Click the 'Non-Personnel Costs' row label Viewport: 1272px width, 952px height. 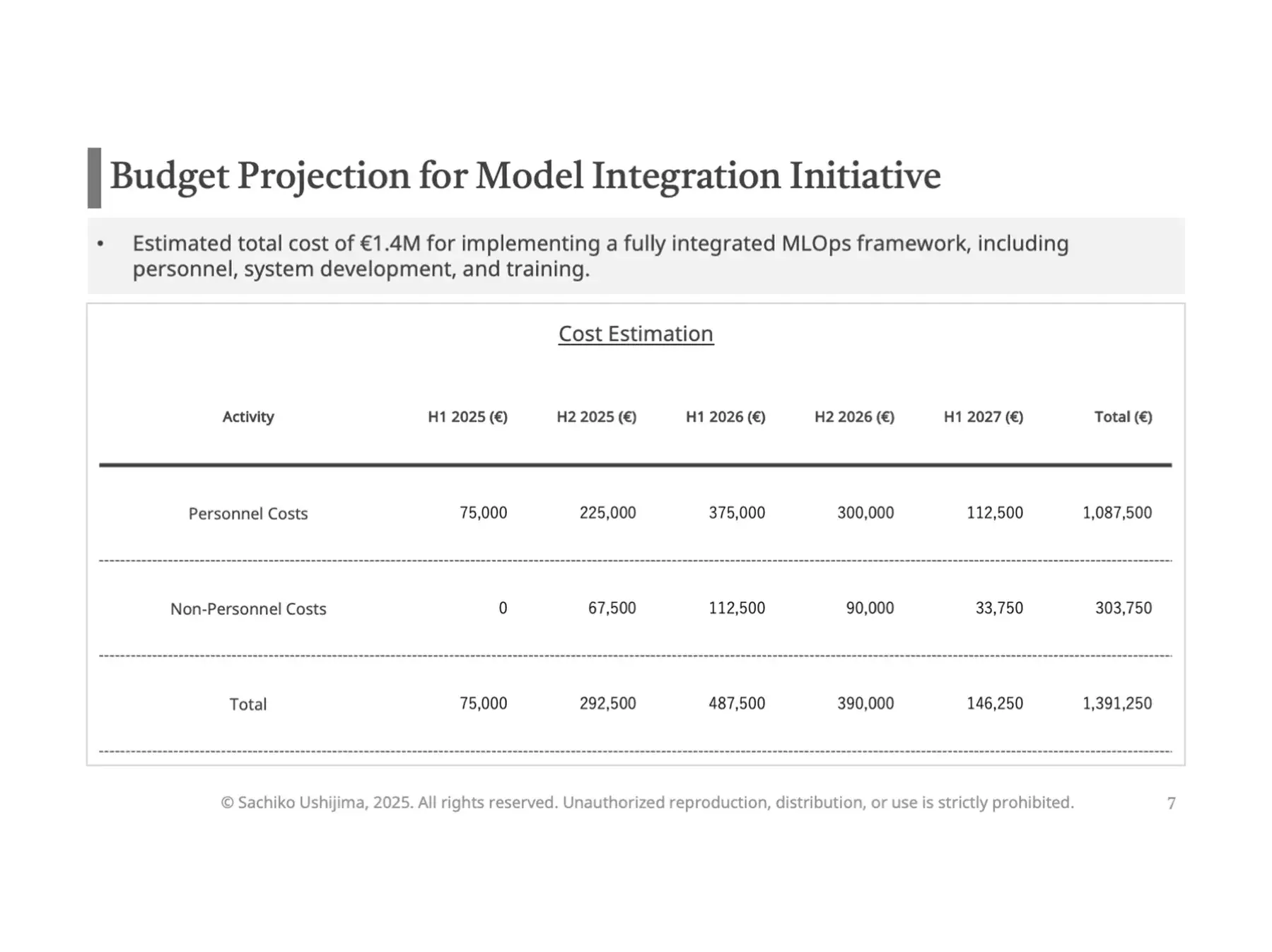pyautogui.click(x=247, y=609)
